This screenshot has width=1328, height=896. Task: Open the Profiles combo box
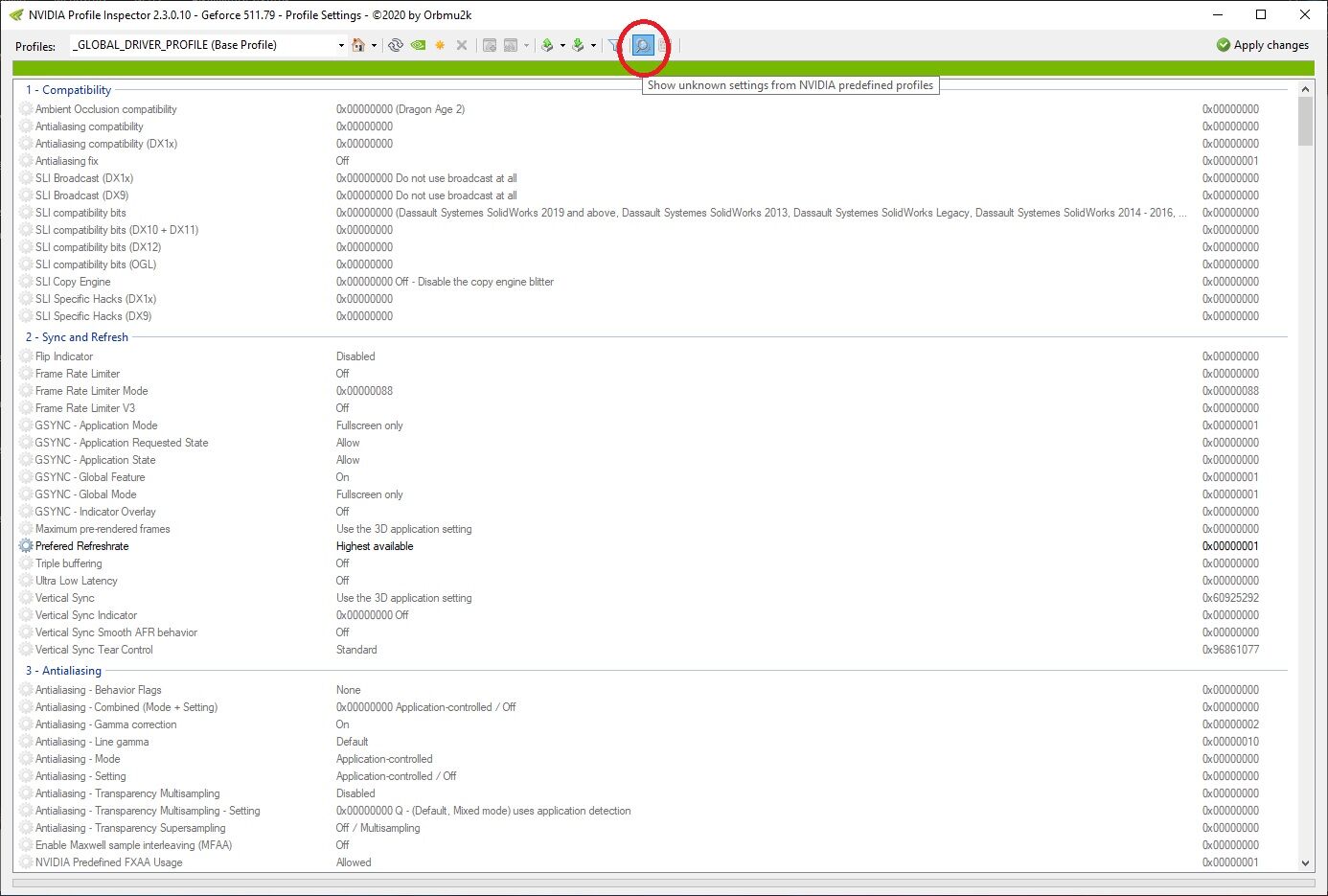(x=208, y=45)
